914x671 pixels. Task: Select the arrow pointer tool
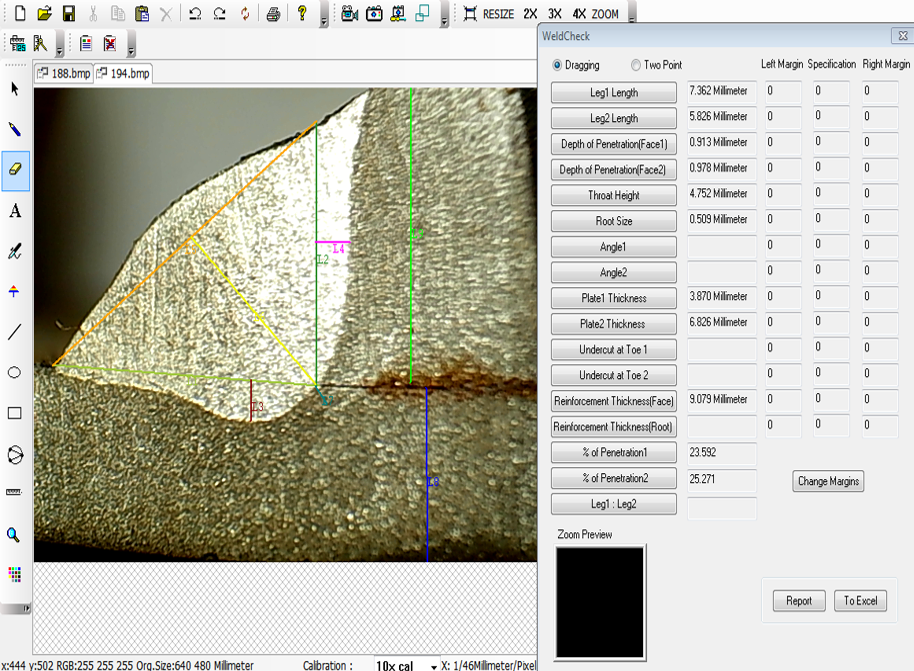pos(15,89)
